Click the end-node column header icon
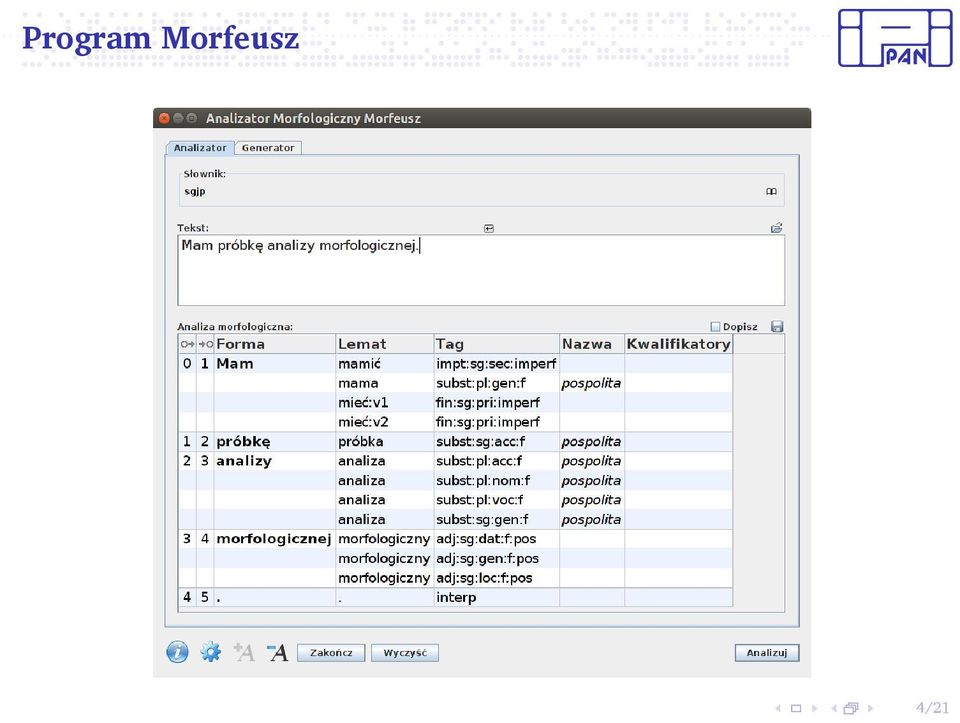The image size is (960, 723). [x=205, y=344]
